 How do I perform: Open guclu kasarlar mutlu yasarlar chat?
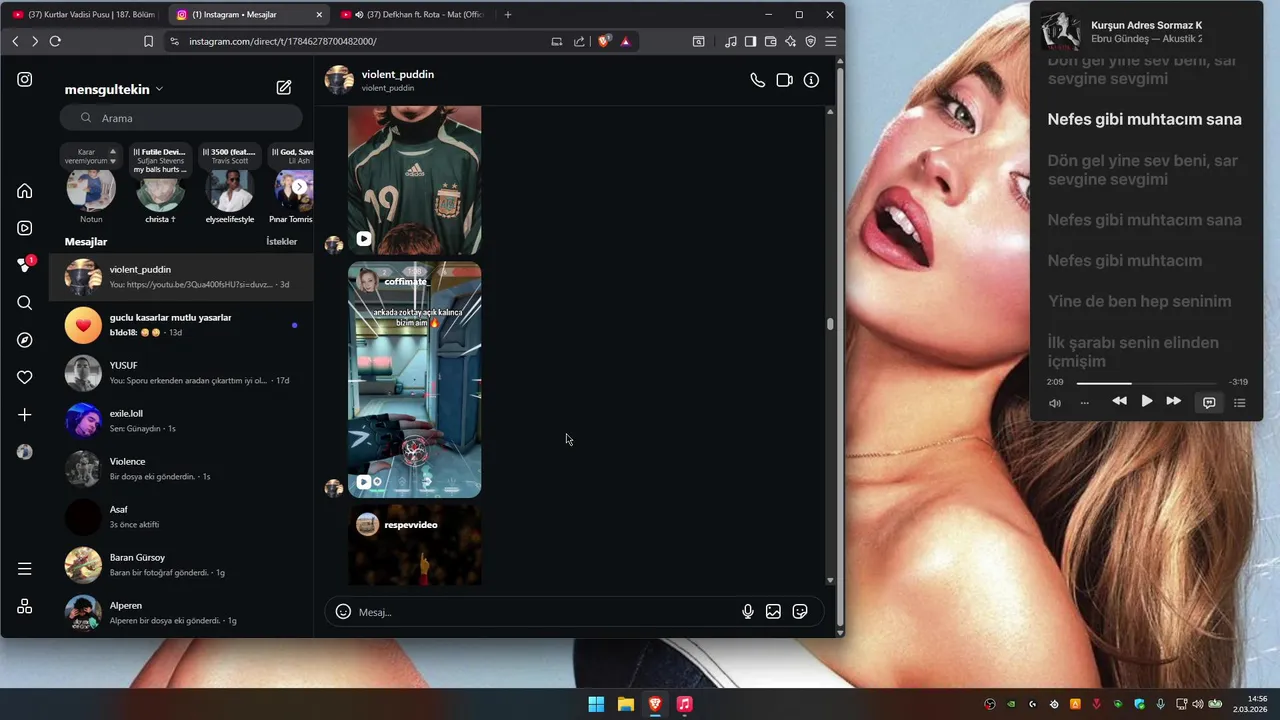(x=181, y=325)
